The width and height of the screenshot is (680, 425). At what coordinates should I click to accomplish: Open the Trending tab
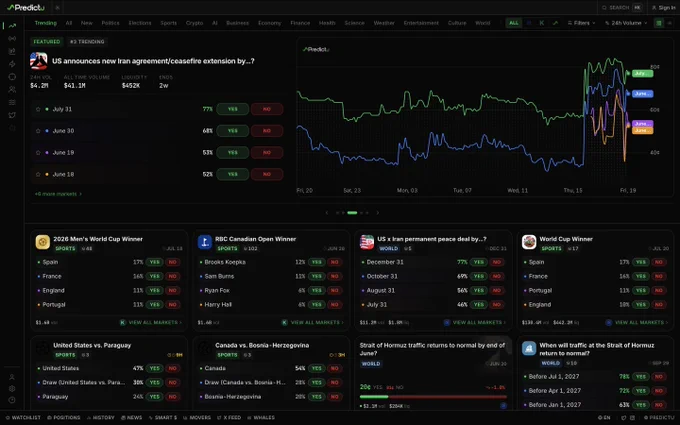[46, 23]
